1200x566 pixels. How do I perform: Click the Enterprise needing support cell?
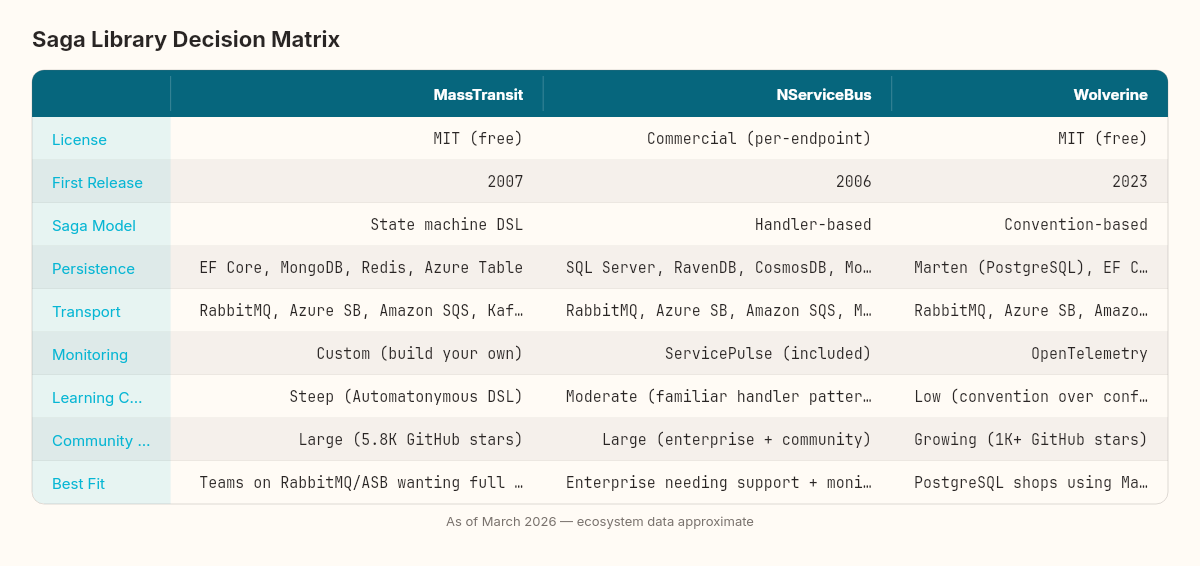[x=719, y=483]
